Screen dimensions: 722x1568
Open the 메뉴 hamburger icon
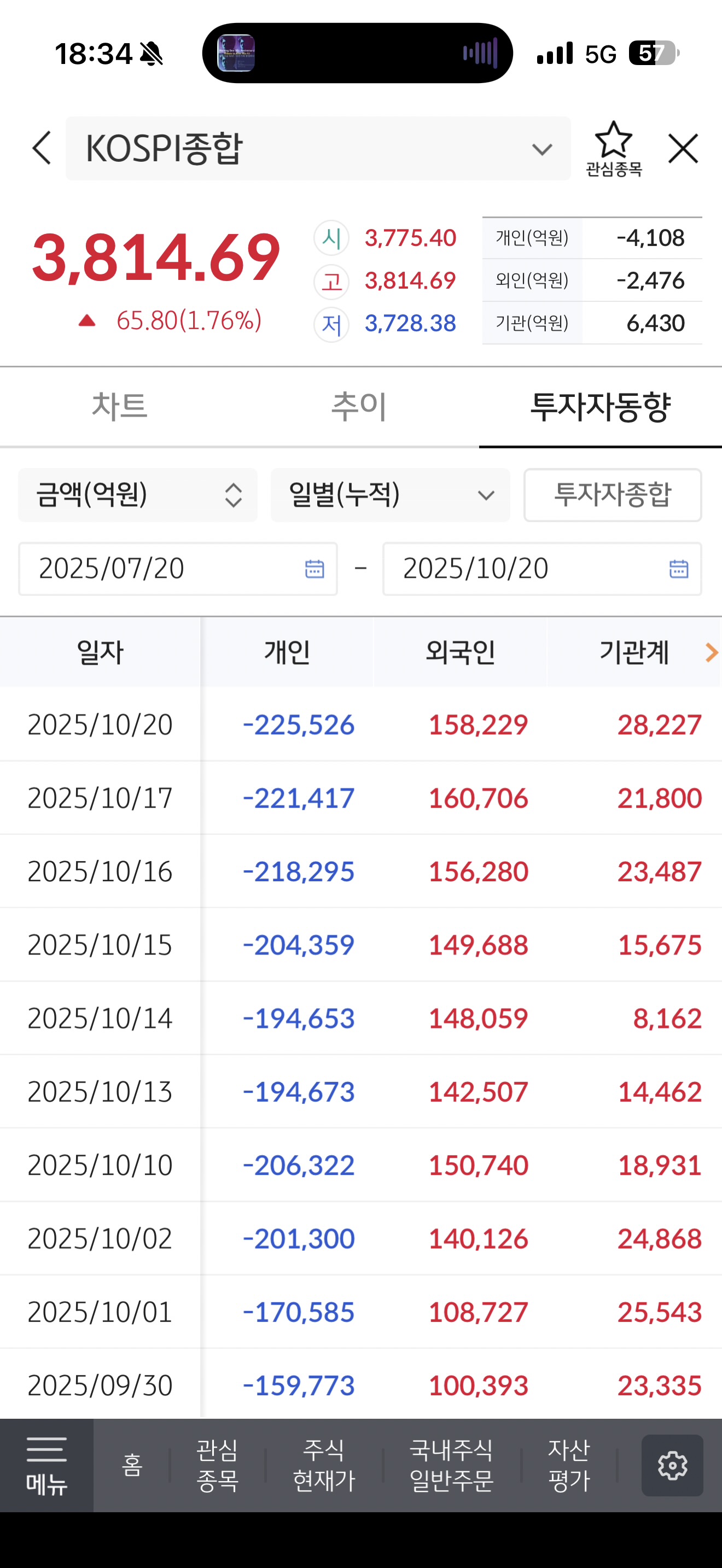[46, 1465]
